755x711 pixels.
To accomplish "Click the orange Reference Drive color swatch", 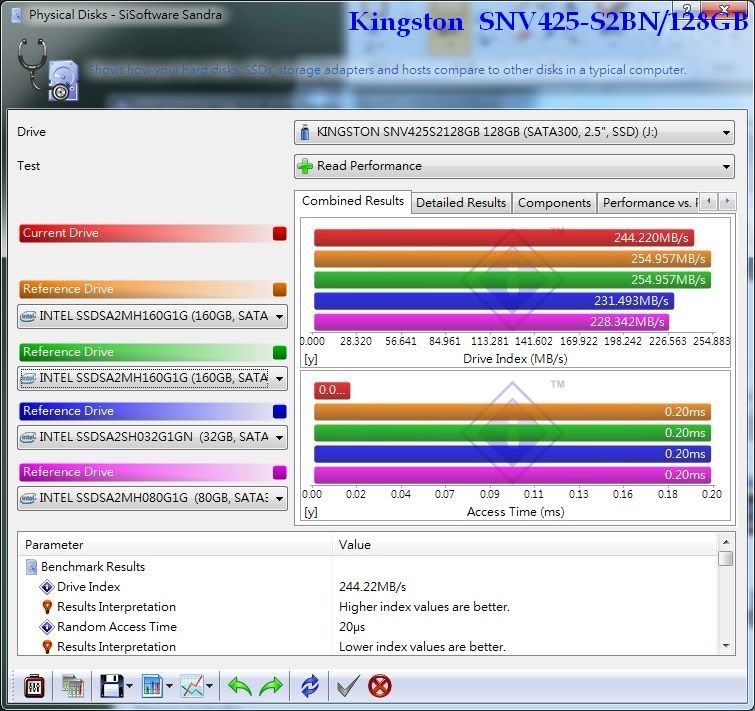I will pyautogui.click(x=280, y=289).
